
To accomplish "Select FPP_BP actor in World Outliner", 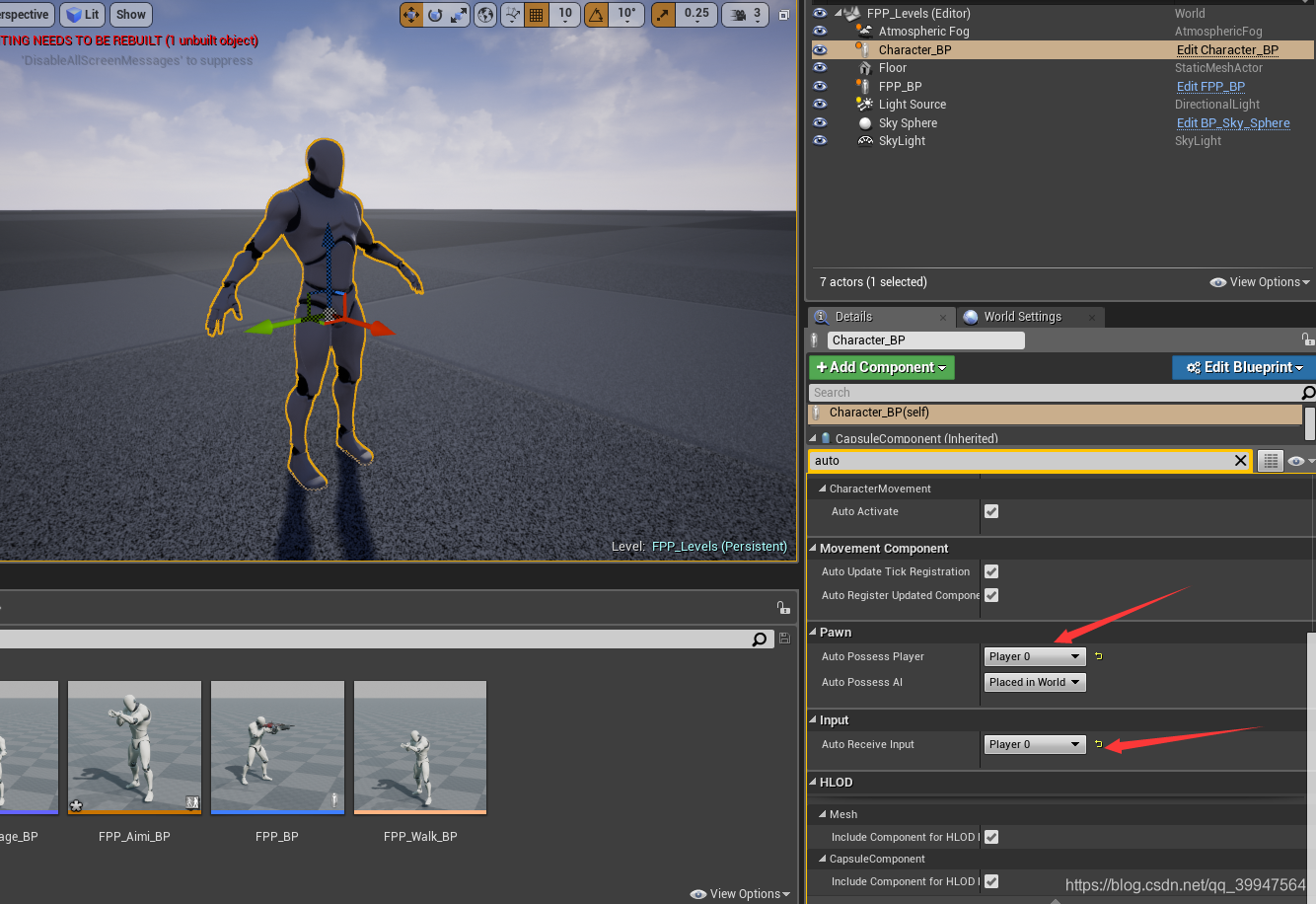I will [x=900, y=87].
